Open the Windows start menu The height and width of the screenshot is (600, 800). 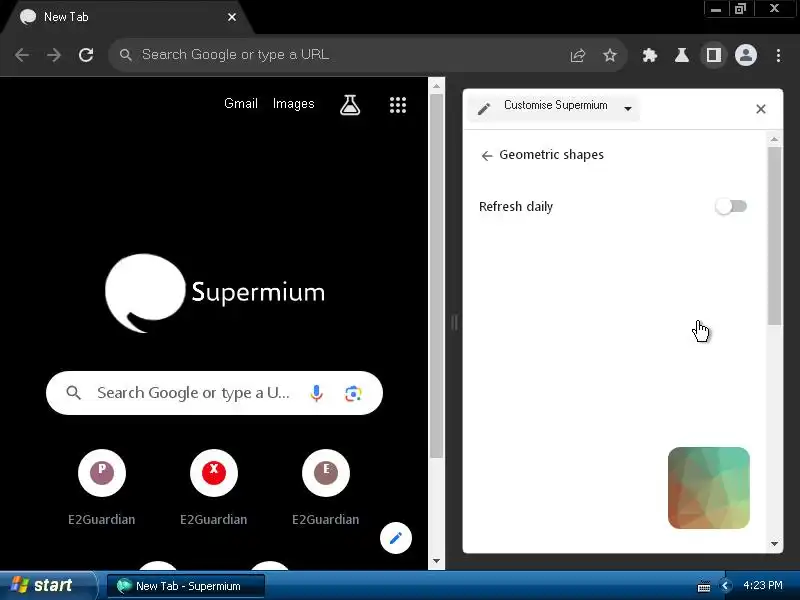pos(47,585)
